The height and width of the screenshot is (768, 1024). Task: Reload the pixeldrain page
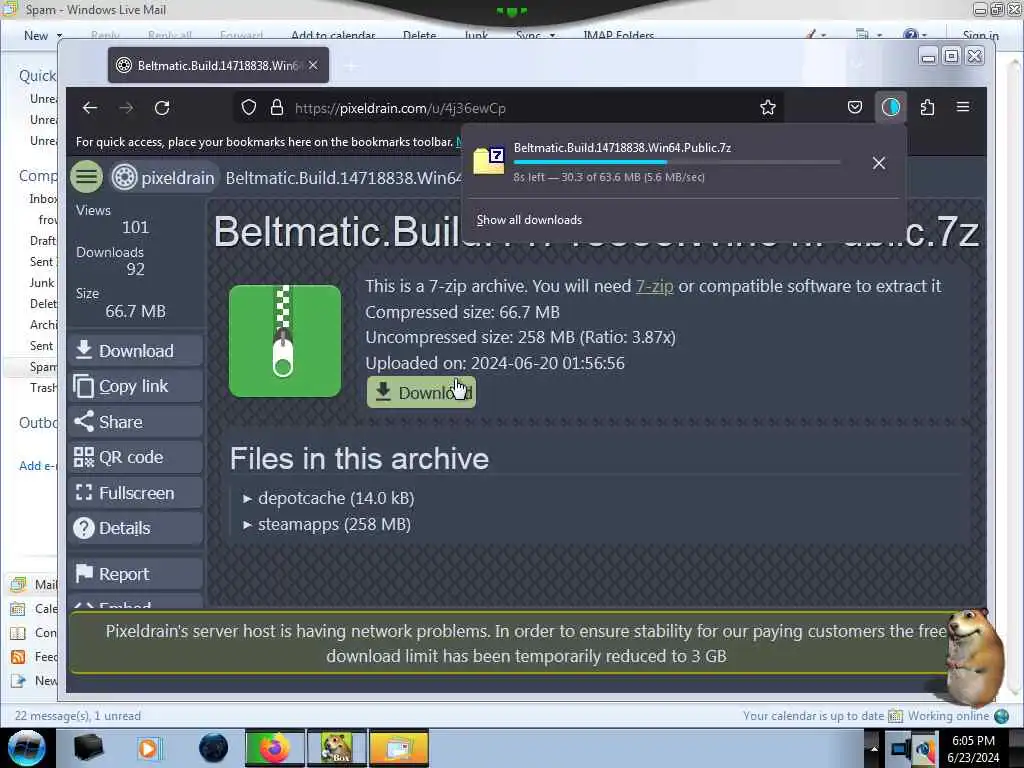tap(162, 108)
